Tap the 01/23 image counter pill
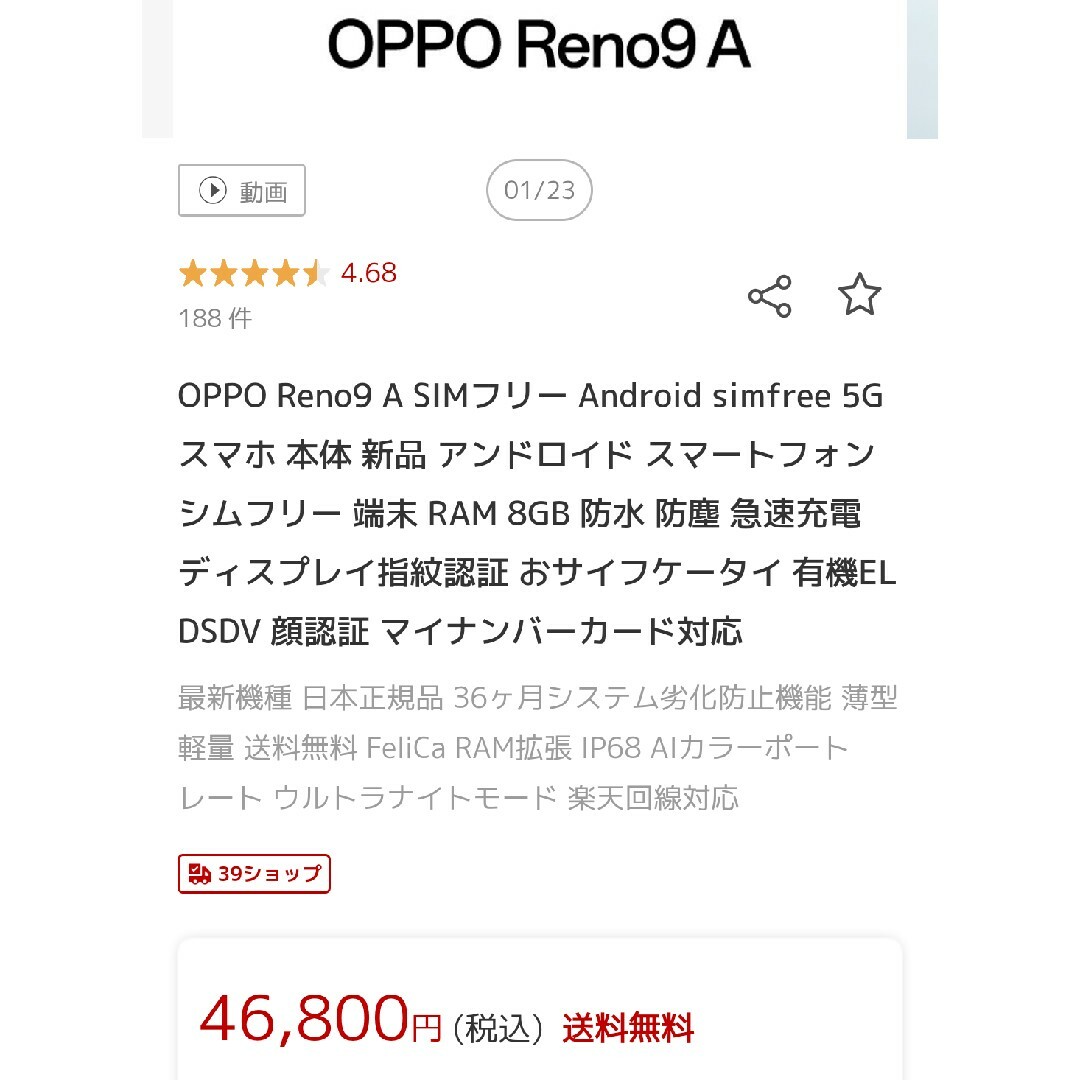Image resolution: width=1080 pixels, height=1080 pixels. (x=539, y=190)
